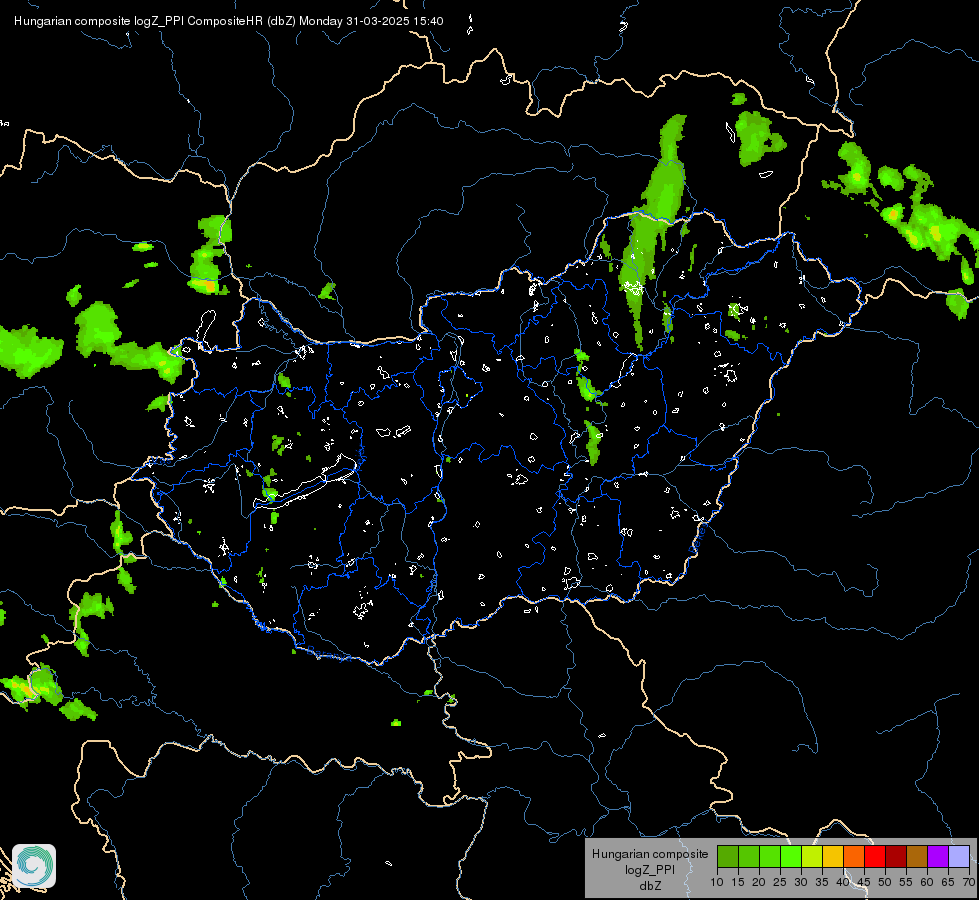Viewport: 979px width, 900px height.
Task: Click the 65-70 dBZ lavender swatch
Action: click(x=959, y=857)
